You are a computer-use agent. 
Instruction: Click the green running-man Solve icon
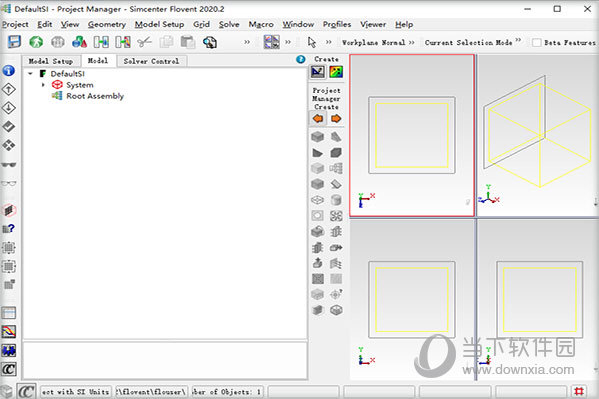pyautogui.click(x=36, y=42)
